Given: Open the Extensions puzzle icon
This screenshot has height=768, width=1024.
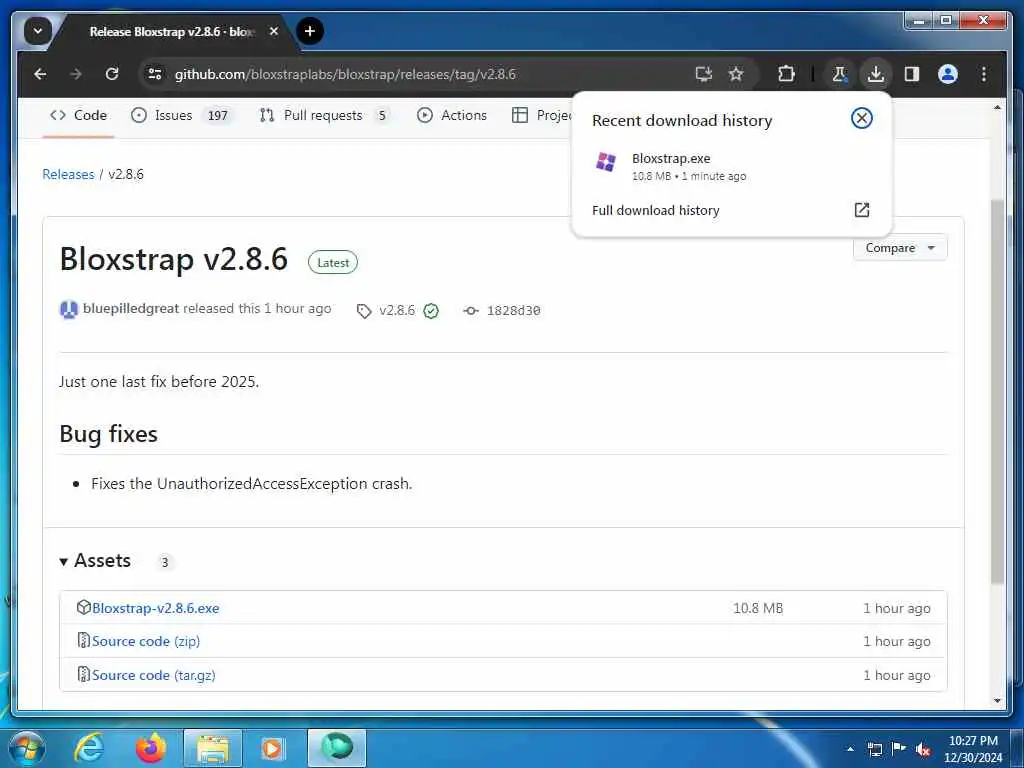Looking at the screenshot, I should tap(786, 74).
